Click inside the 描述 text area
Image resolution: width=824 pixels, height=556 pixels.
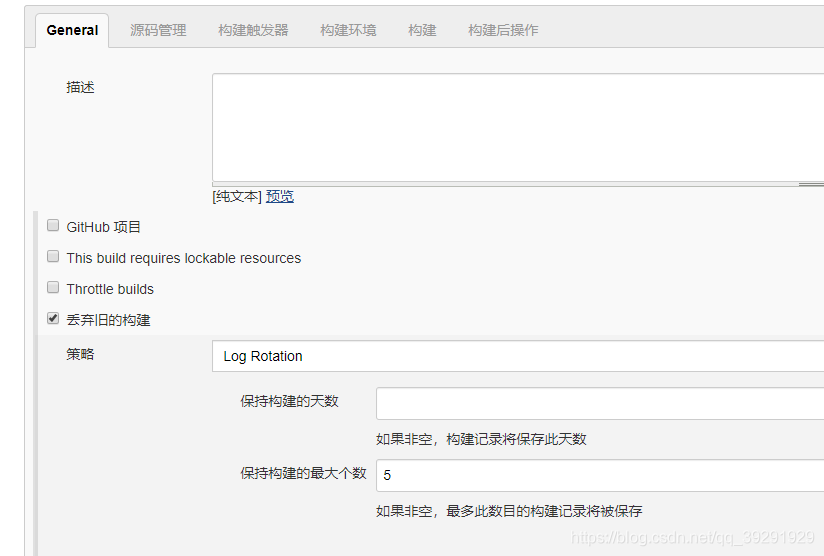tap(518, 128)
